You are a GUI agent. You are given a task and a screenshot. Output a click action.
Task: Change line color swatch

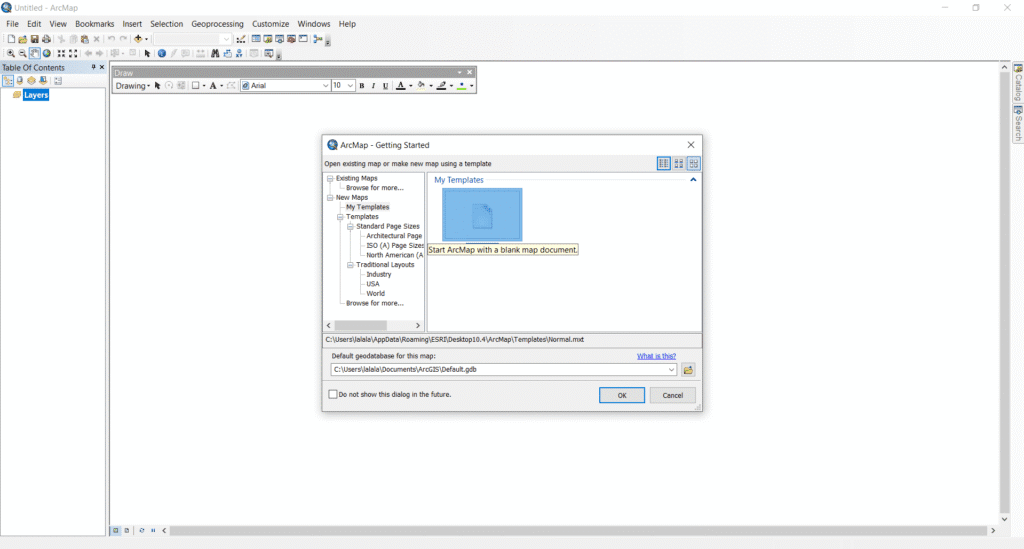point(441,86)
